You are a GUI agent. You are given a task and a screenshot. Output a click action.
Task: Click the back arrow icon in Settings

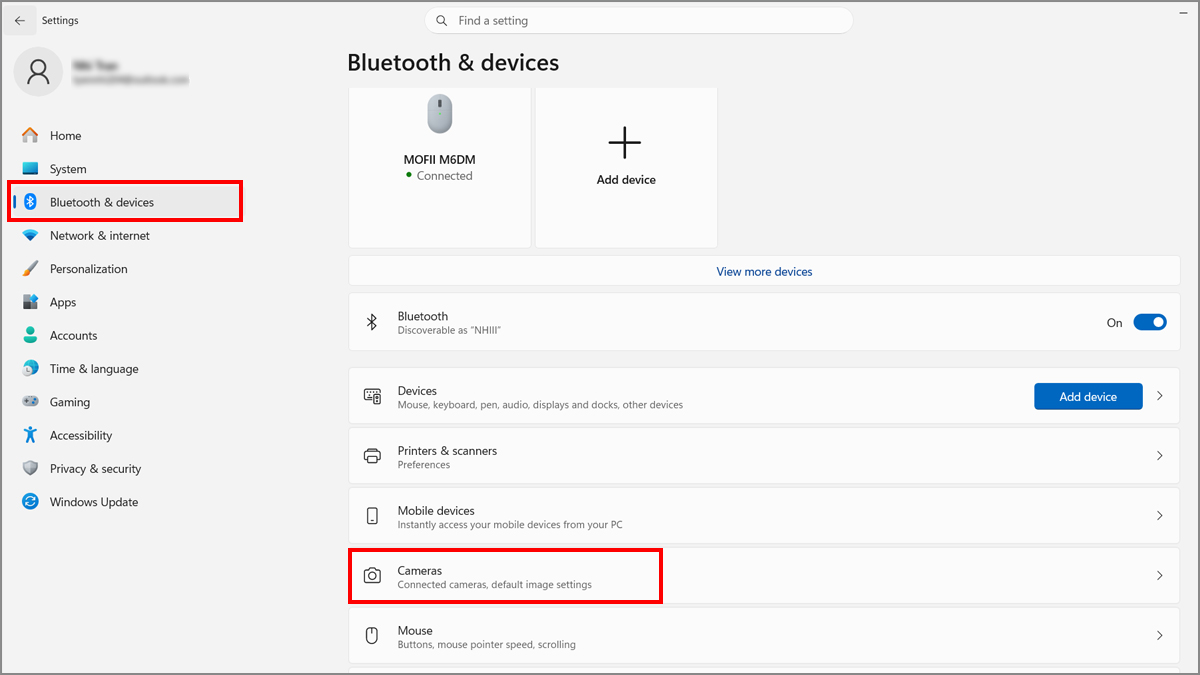tap(20, 20)
